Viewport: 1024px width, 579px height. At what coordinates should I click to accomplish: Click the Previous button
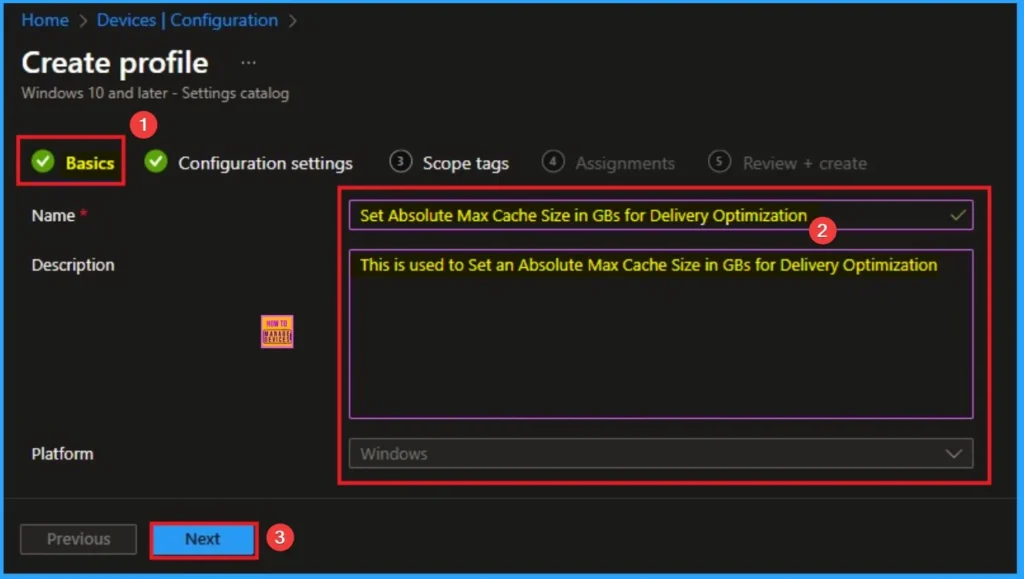coord(78,539)
